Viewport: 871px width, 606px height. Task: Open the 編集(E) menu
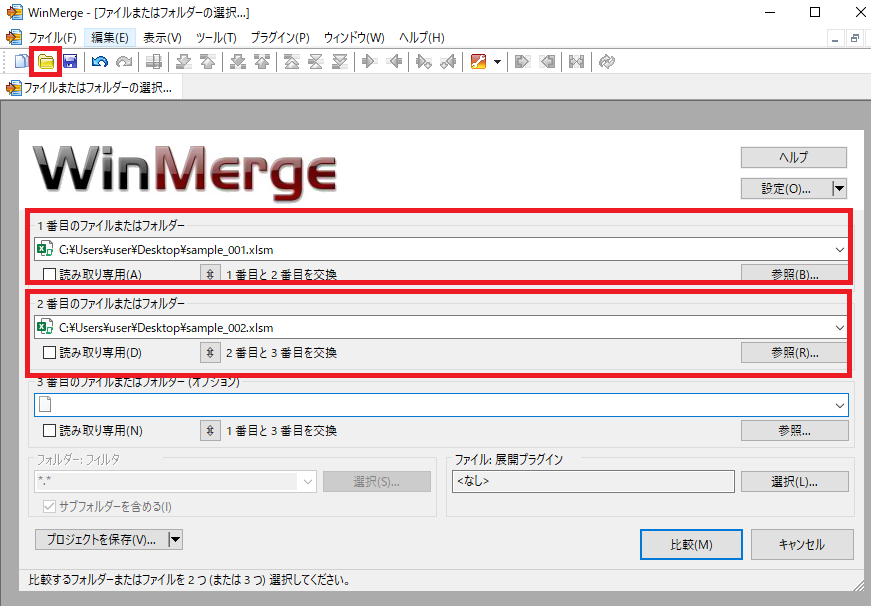coord(109,38)
